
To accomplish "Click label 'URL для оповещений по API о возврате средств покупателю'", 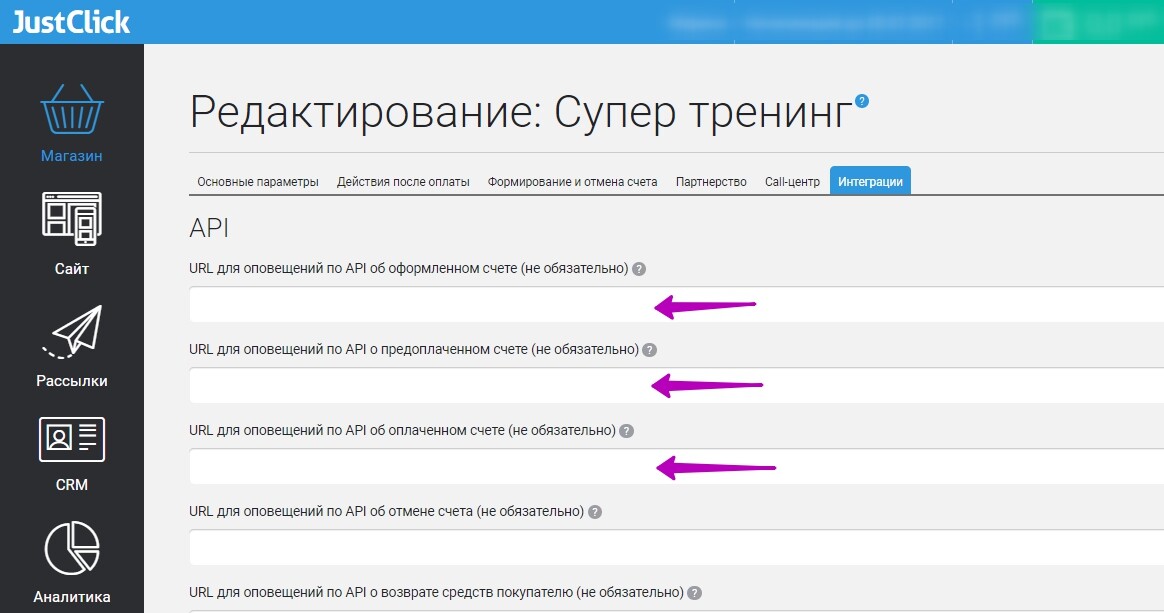I will pos(436,592).
